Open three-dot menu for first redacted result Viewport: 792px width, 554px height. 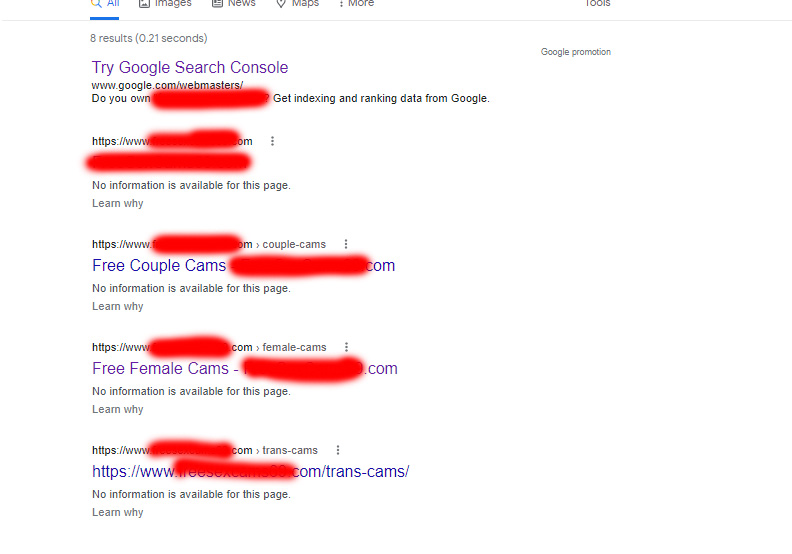pos(272,141)
